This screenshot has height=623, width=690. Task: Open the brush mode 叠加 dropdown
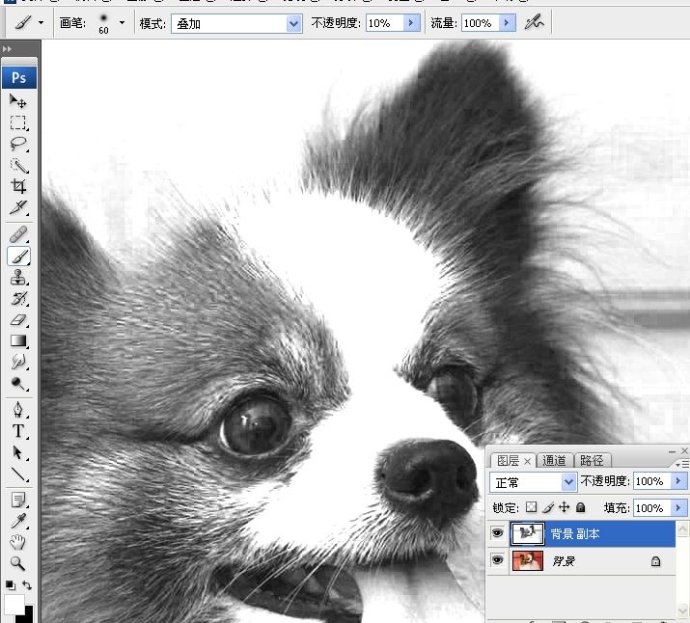click(x=293, y=23)
